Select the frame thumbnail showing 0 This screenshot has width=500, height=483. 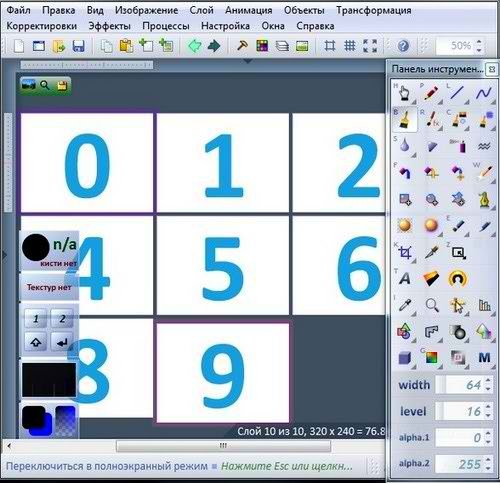[x=87, y=163]
